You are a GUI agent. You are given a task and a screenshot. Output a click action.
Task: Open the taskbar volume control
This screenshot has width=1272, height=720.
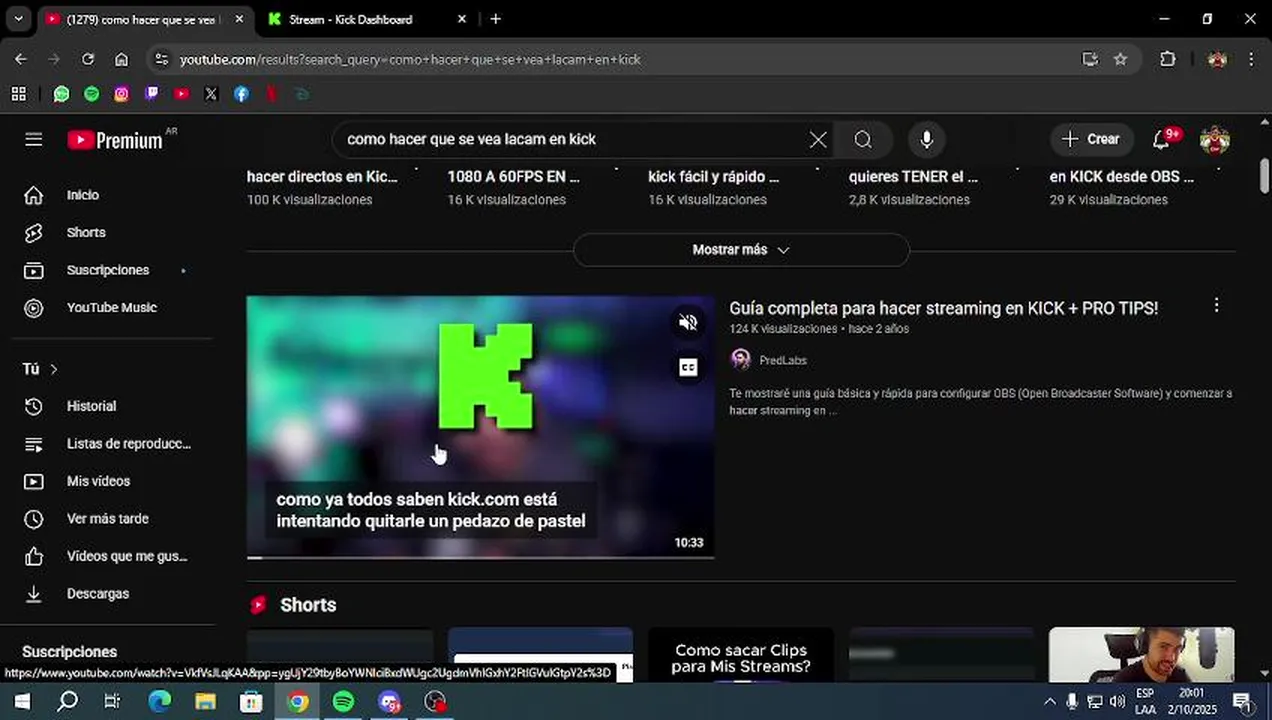pos(1117,701)
